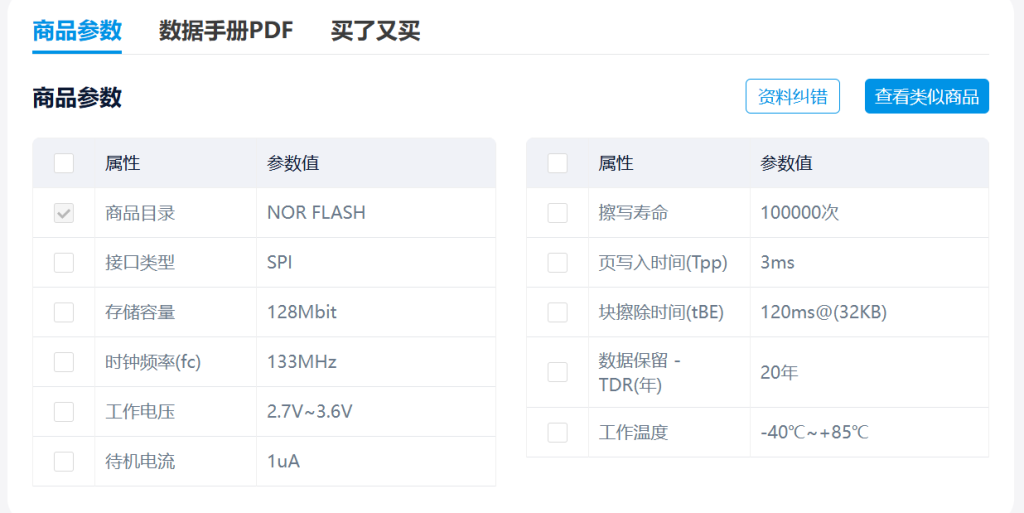This screenshot has height=513, width=1024.
Task: Enable the 工作电压 checkbox
Action: click(x=64, y=412)
